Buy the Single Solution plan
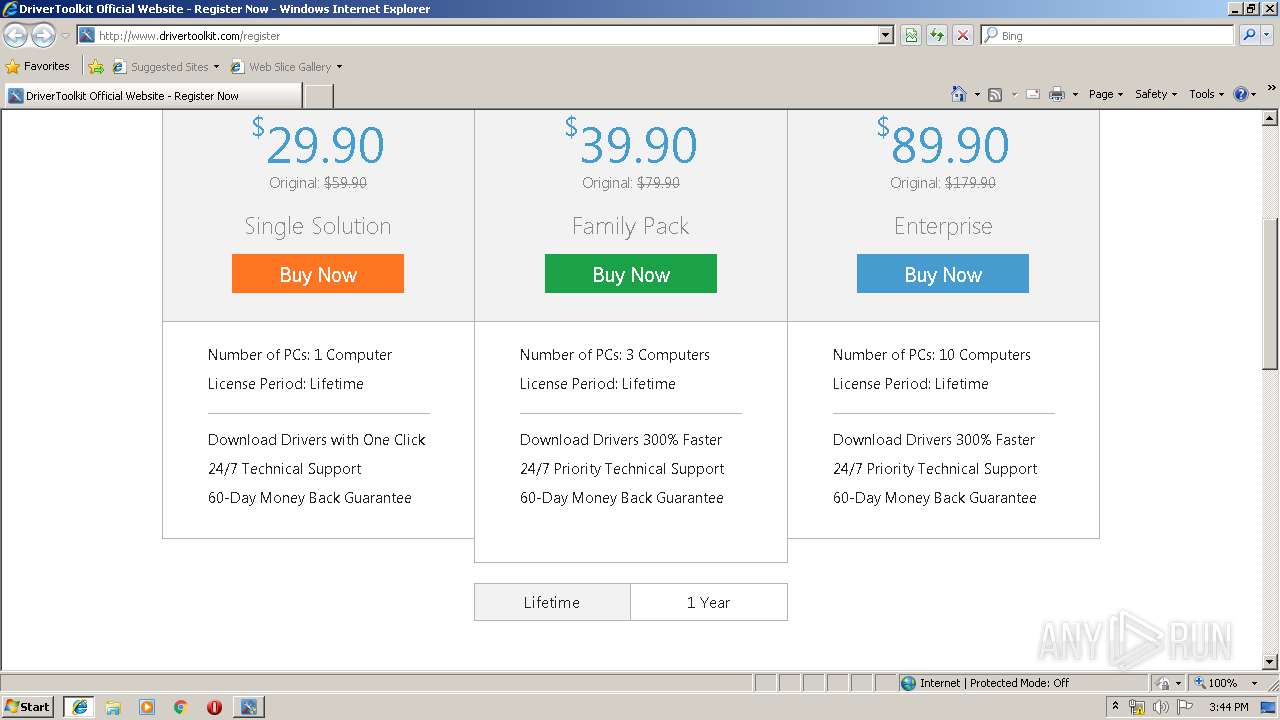The width and height of the screenshot is (1280, 720). (318, 274)
